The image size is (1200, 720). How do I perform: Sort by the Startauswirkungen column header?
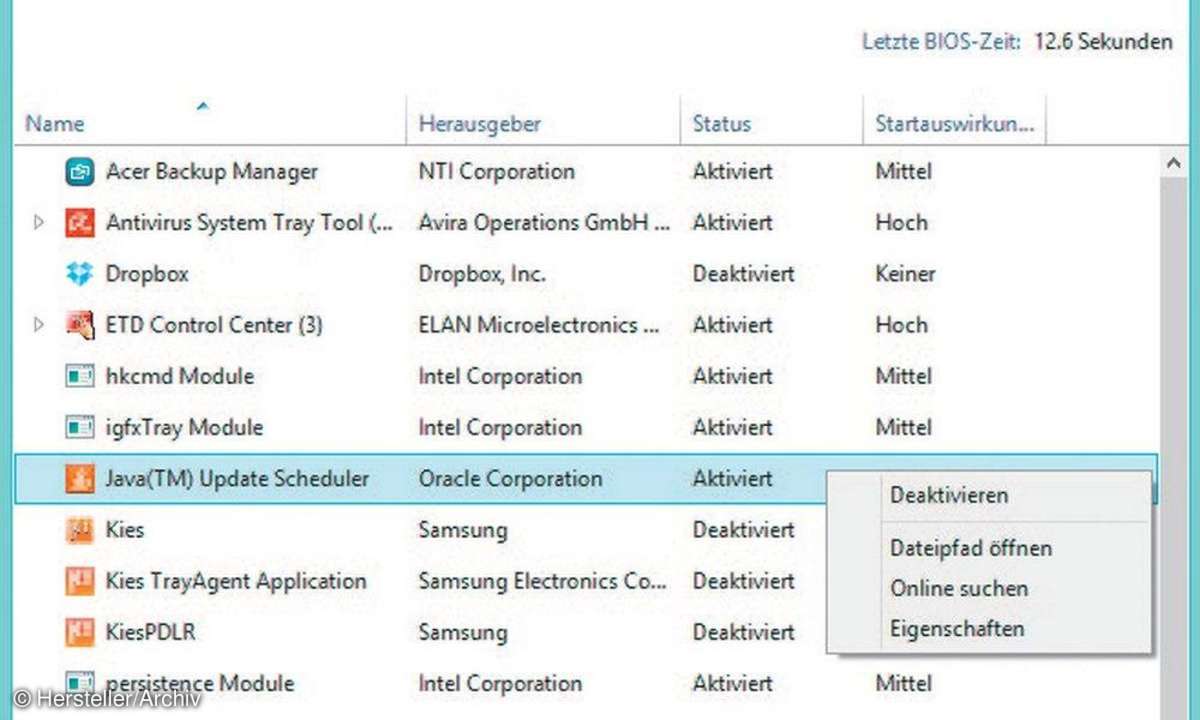click(955, 124)
